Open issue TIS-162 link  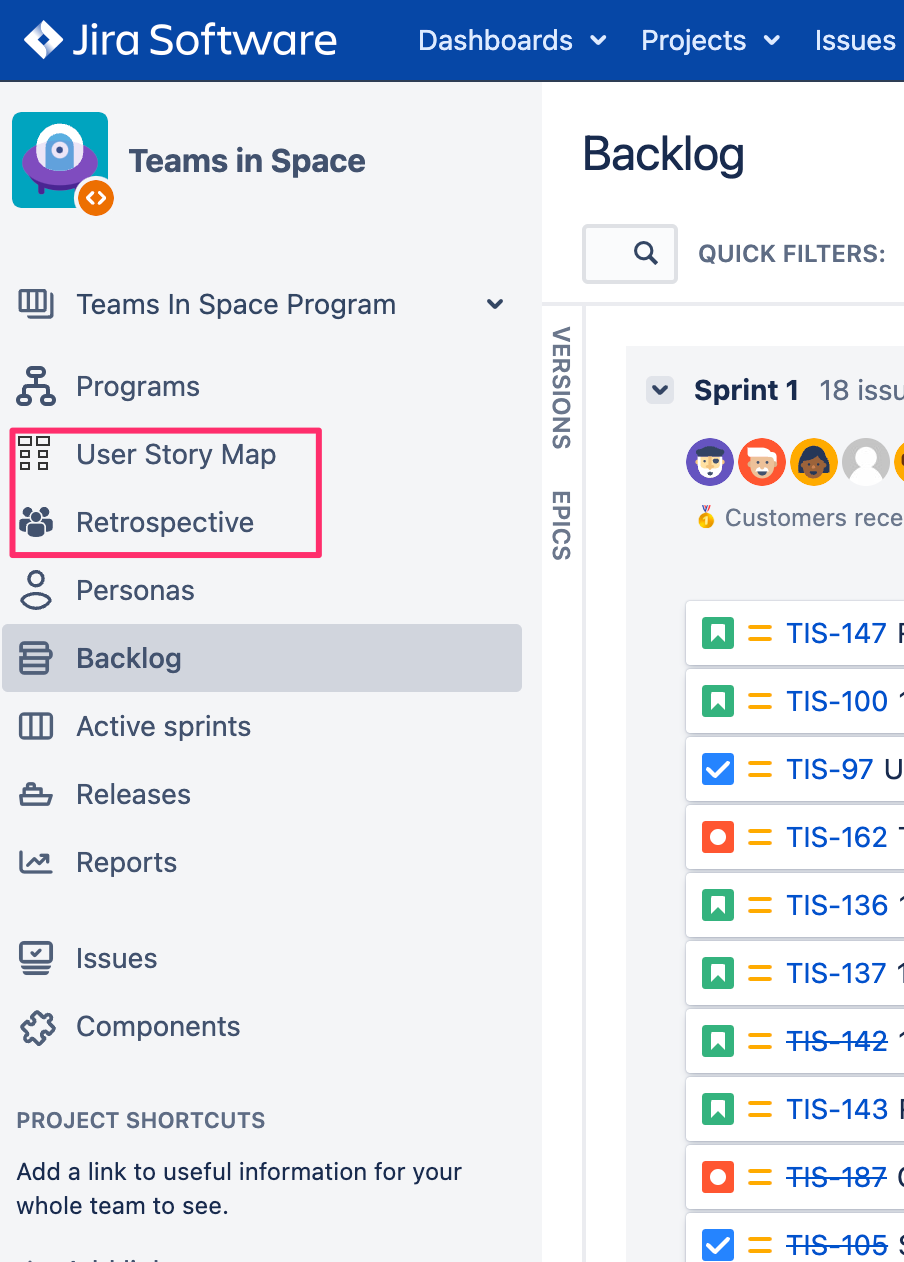(836, 837)
